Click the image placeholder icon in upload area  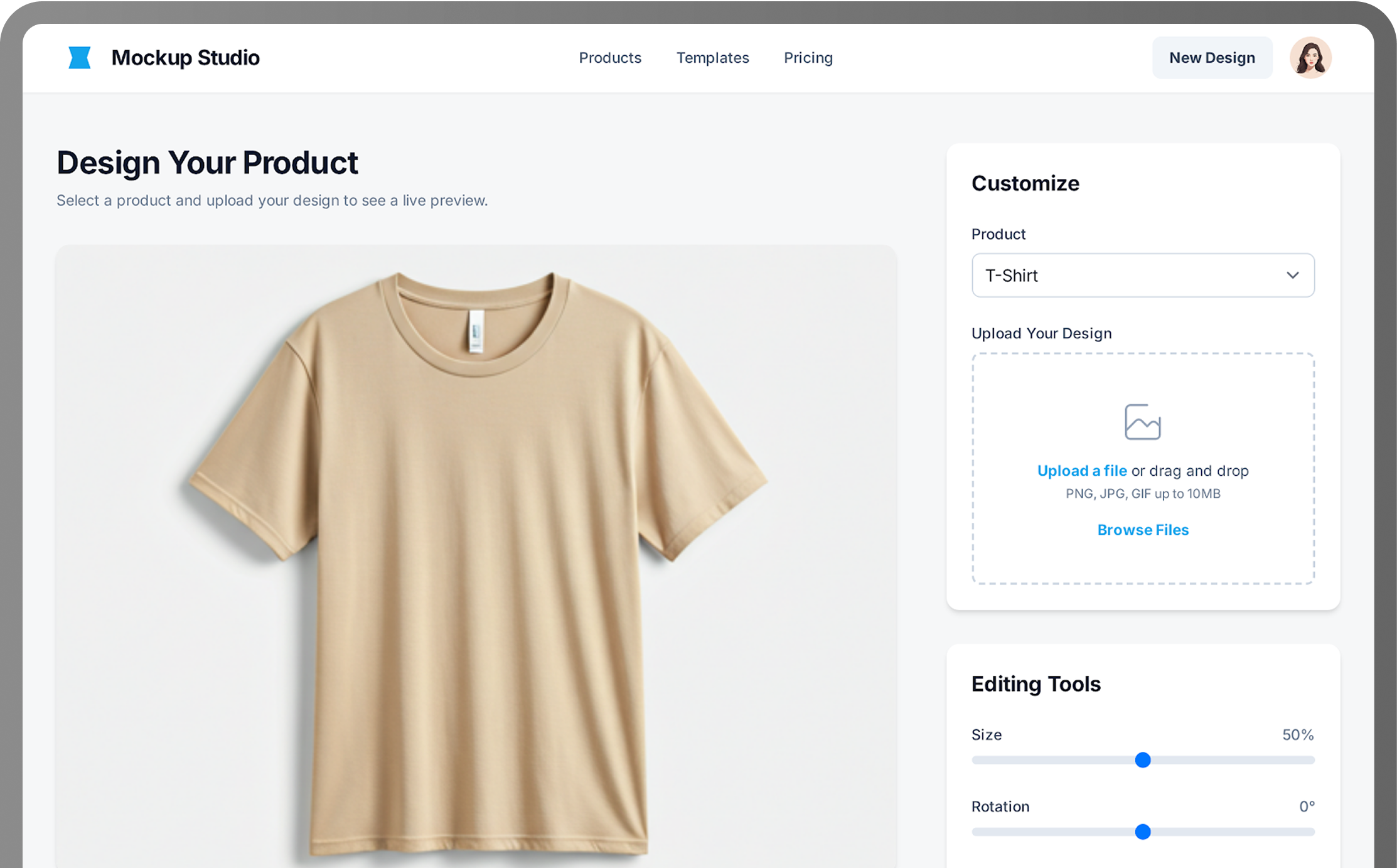1142,422
